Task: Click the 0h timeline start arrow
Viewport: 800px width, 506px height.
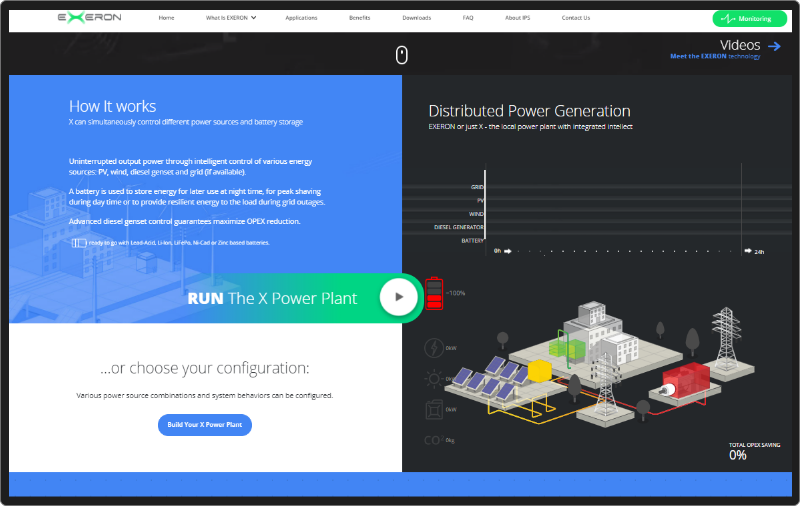Action: pyautogui.click(x=508, y=251)
